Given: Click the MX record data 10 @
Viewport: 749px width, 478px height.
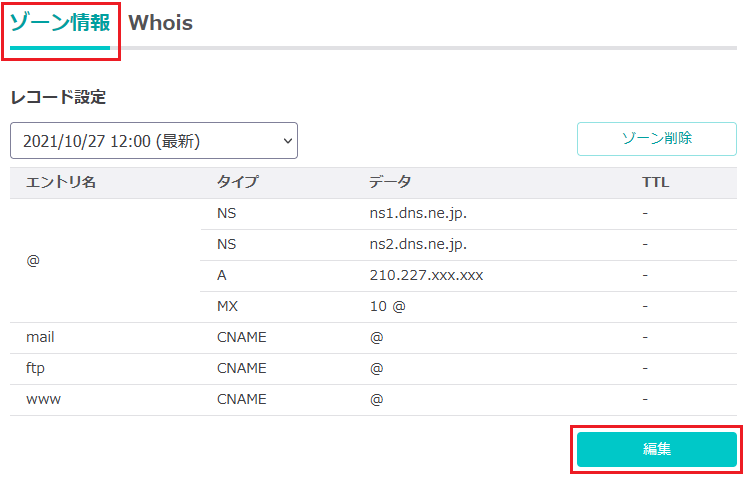Looking at the screenshot, I should (x=387, y=306).
